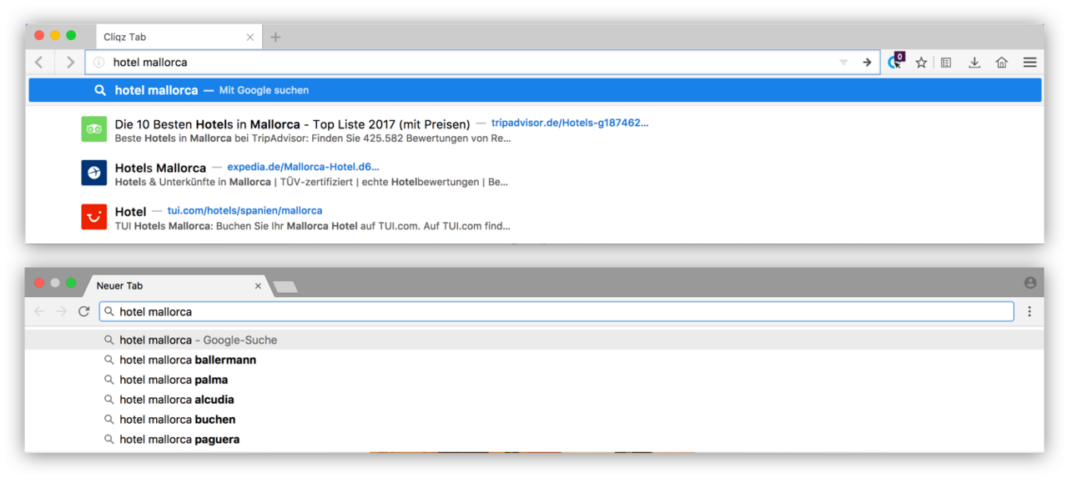
Task: Close the 'Neuer Tab' tab in Chrome
Action: pyautogui.click(x=257, y=286)
